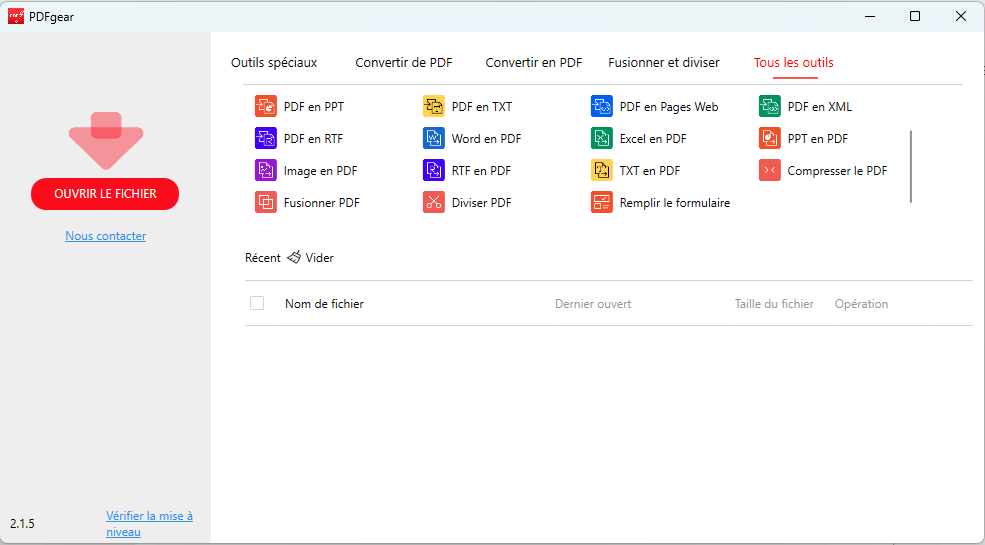Click the PDF en Pages Web icon
This screenshot has width=985, height=545.
[602, 106]
